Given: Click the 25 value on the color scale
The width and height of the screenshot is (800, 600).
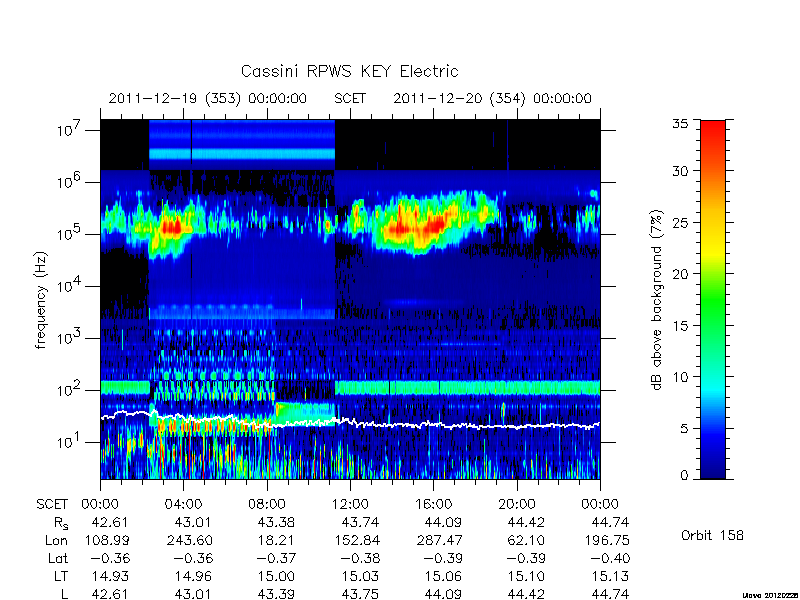Looking at the screenshot, I should (680, 222).
